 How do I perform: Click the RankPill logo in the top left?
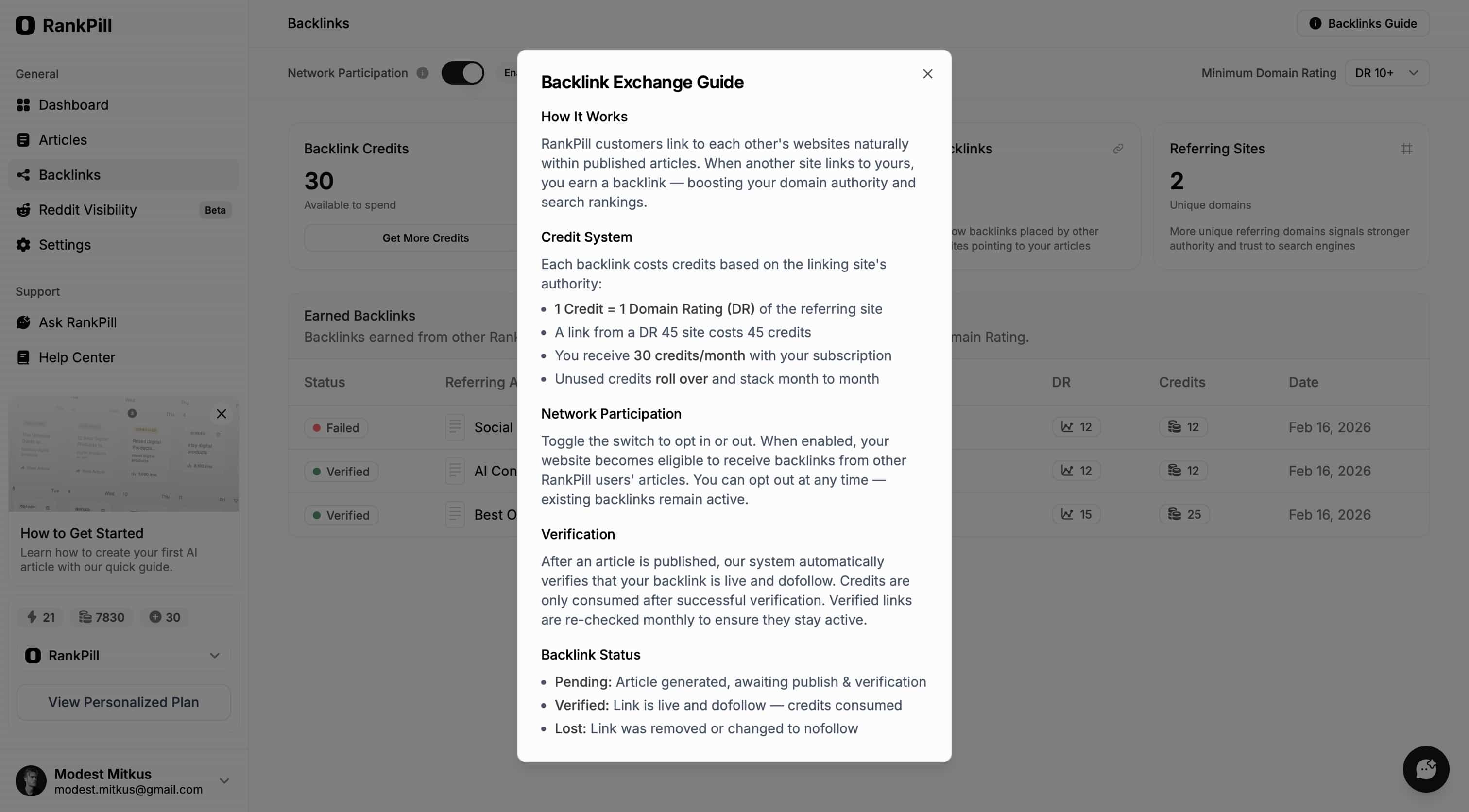[x=63, y=25]
